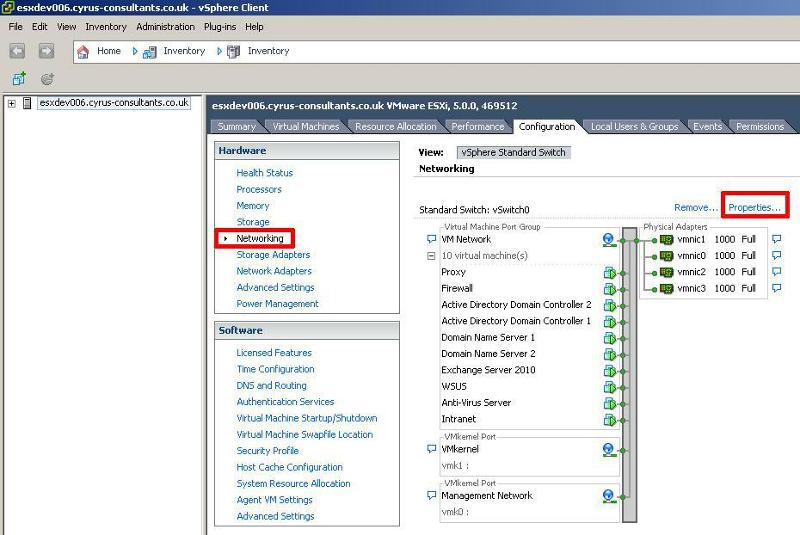Click the Exchange Server 2010 VM icon

[x=610, y=370]
